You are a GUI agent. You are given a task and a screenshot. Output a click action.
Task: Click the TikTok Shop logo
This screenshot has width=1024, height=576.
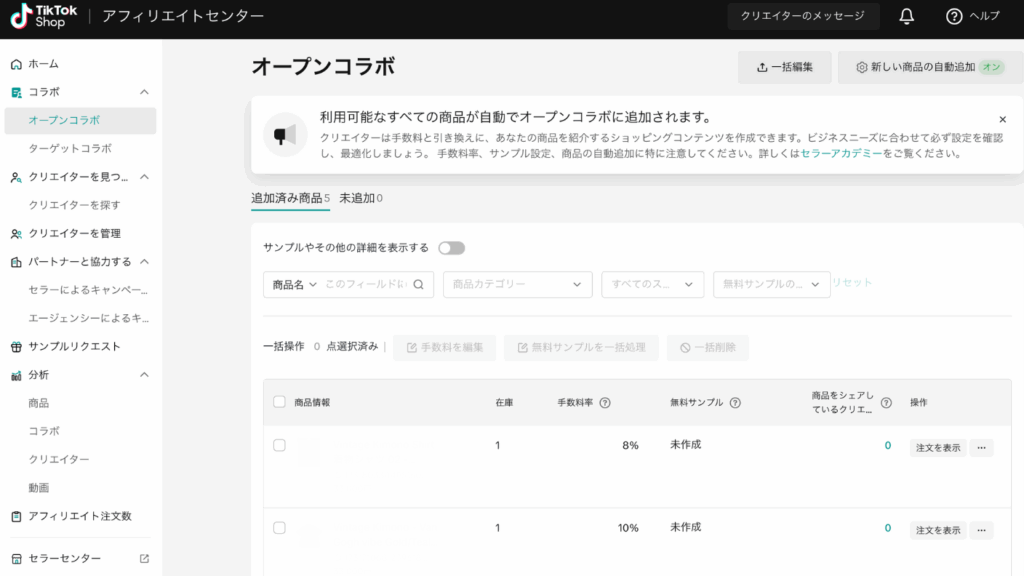pos(44,17)
